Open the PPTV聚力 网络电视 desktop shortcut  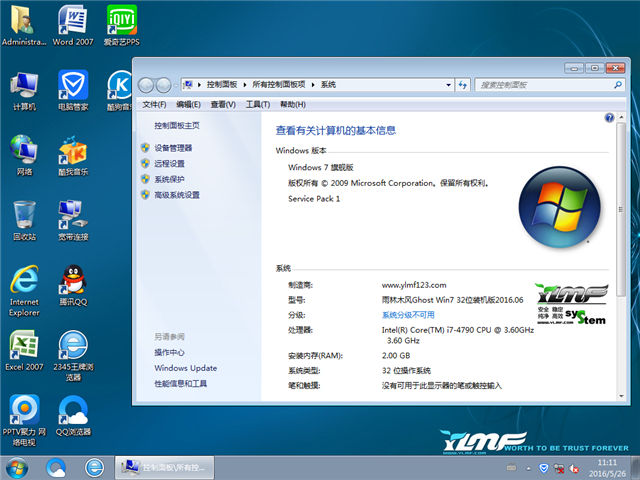pyautogui.click(x=24, y=420)
